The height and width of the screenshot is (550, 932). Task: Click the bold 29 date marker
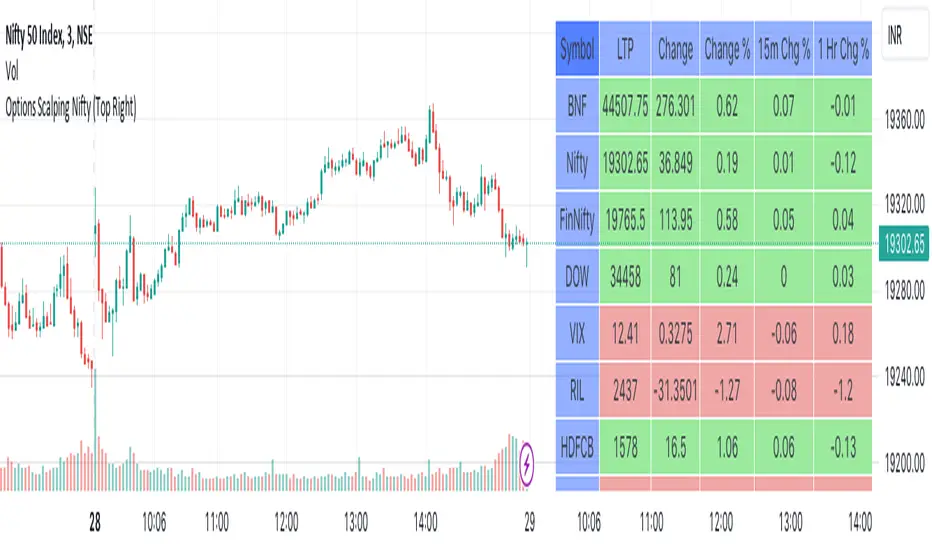(x=530, y=522)
